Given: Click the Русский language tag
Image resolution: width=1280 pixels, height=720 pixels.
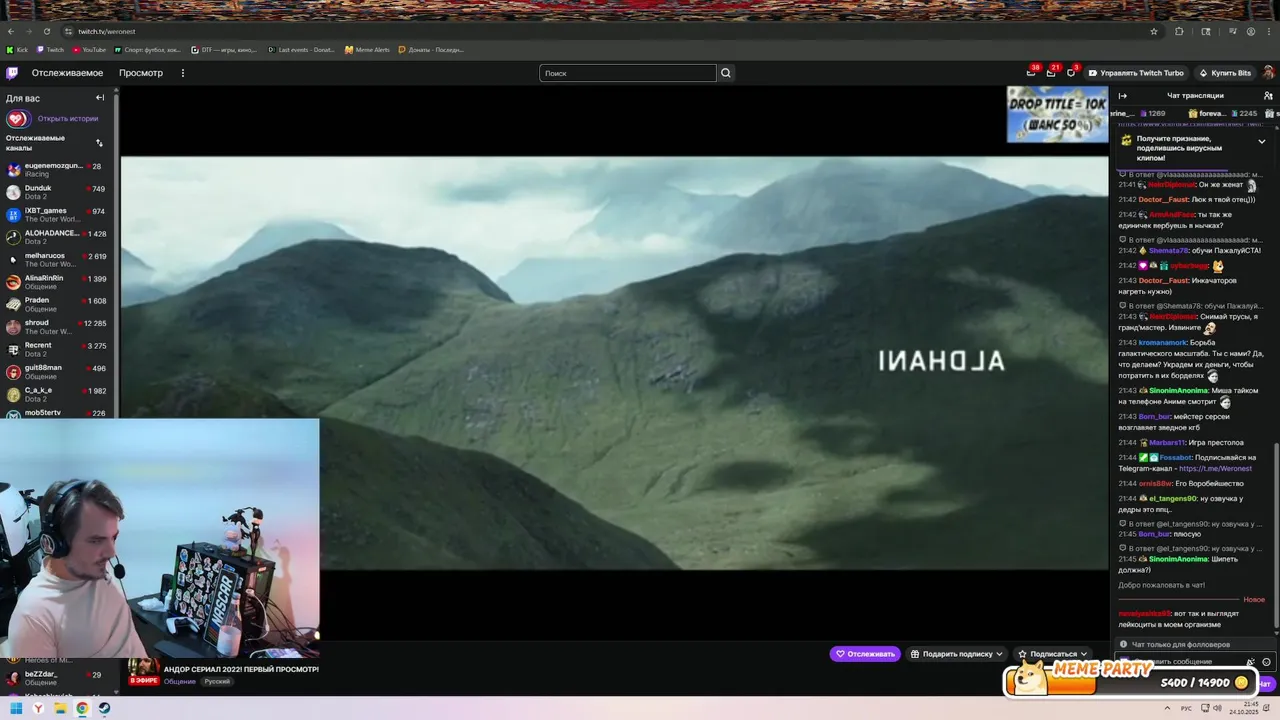Looking at the screenshot, I should pos(217,681).
